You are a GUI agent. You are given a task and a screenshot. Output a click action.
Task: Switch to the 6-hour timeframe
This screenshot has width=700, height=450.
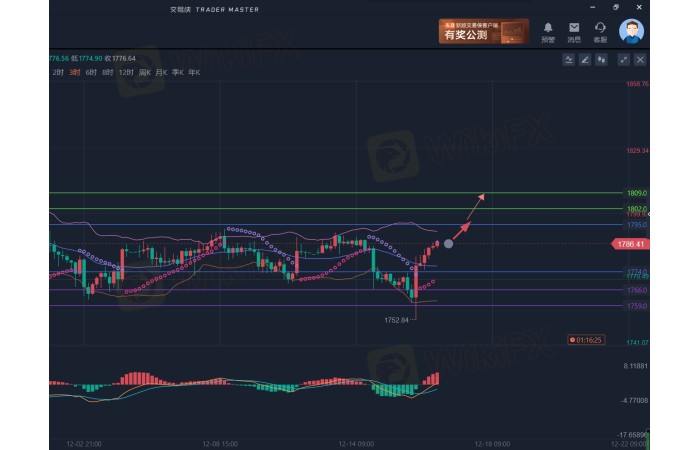[91, 72]
